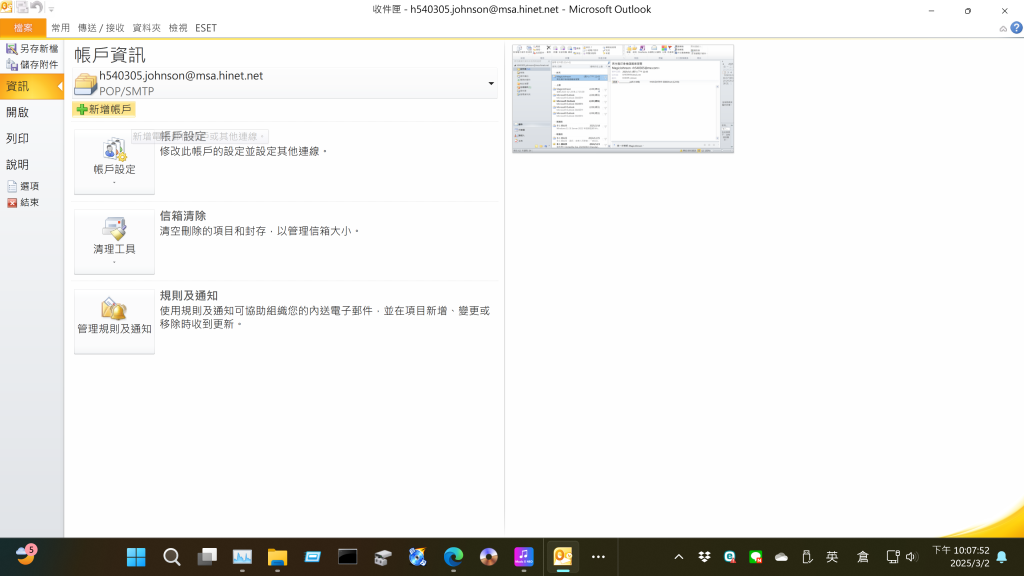
Task: Click the inbox preview thumbnail
Action: tap(622, 98)
